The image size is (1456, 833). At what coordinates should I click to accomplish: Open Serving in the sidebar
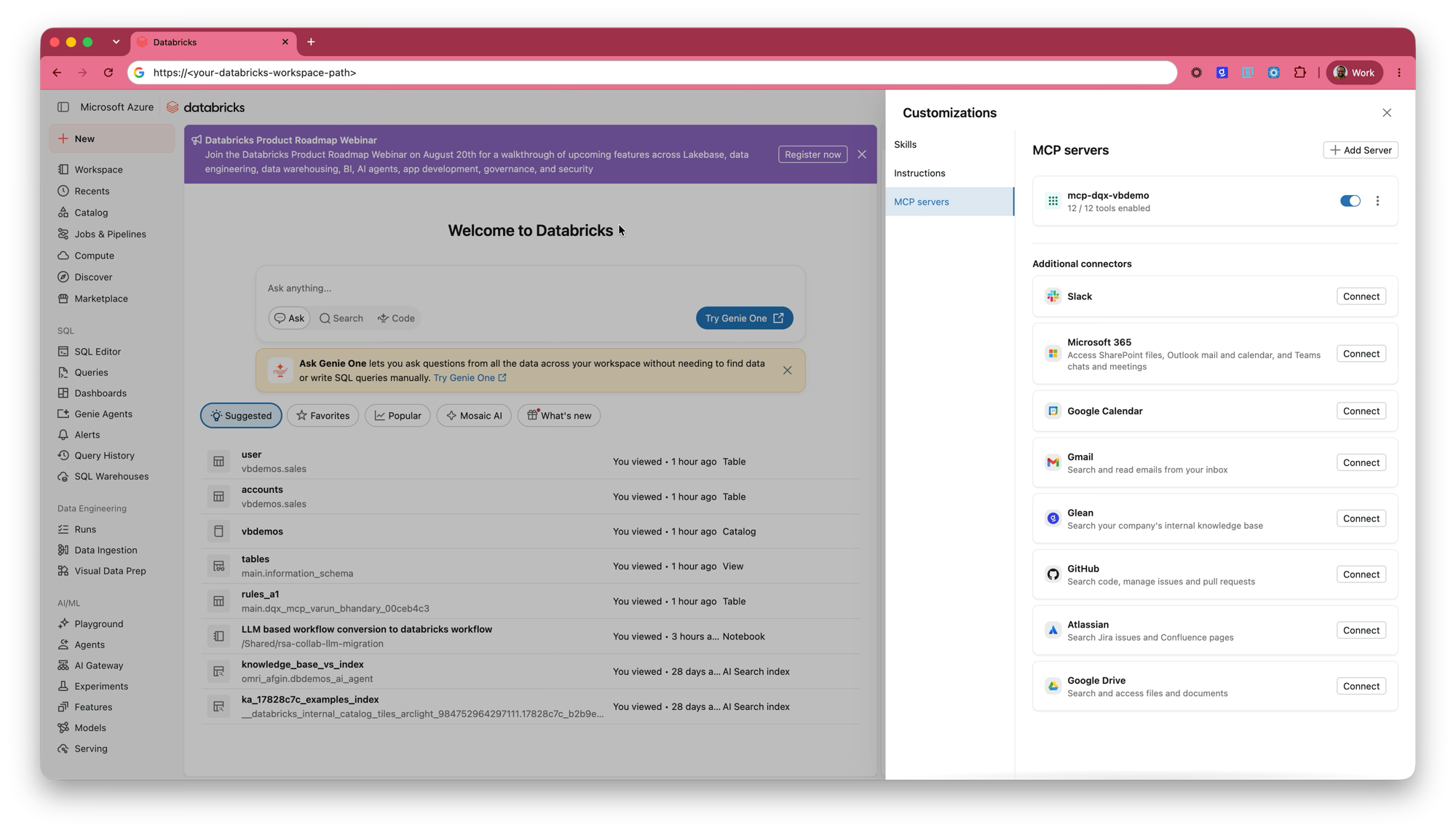90,749
